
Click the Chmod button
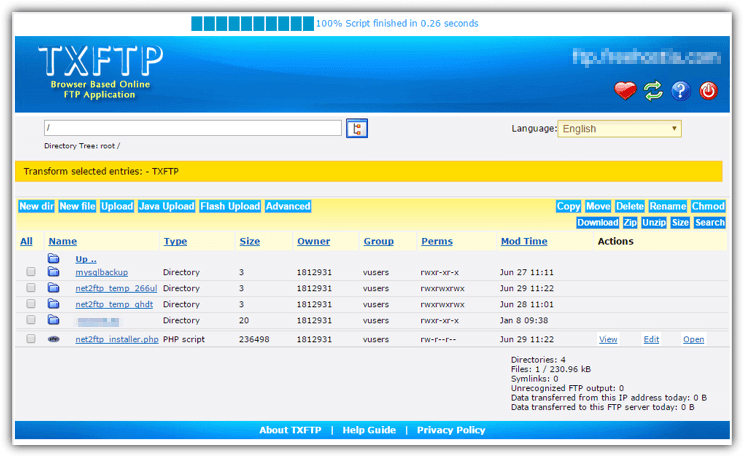click(708, 206)
